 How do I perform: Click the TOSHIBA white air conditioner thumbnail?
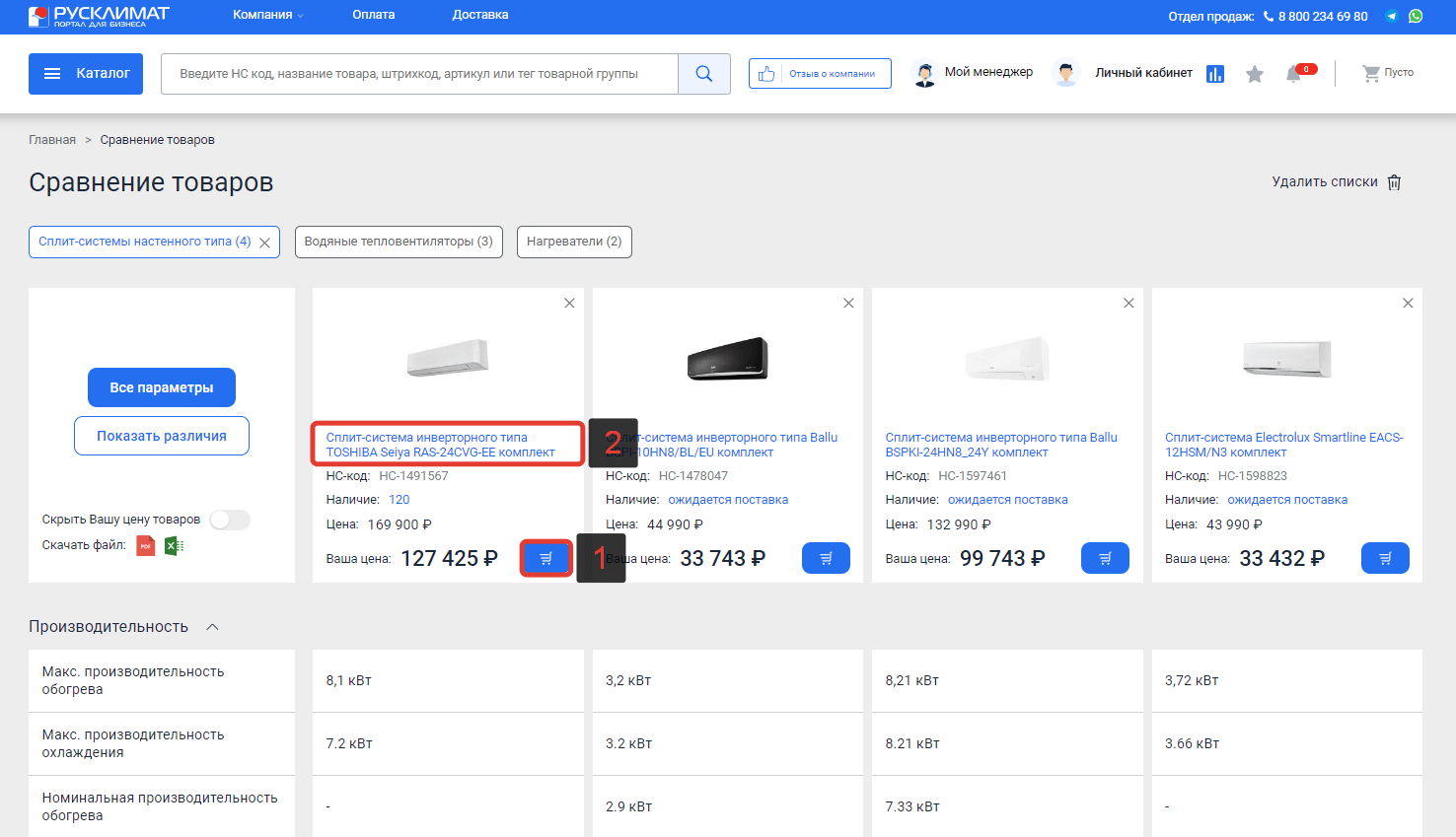click(x=448, y=358)
